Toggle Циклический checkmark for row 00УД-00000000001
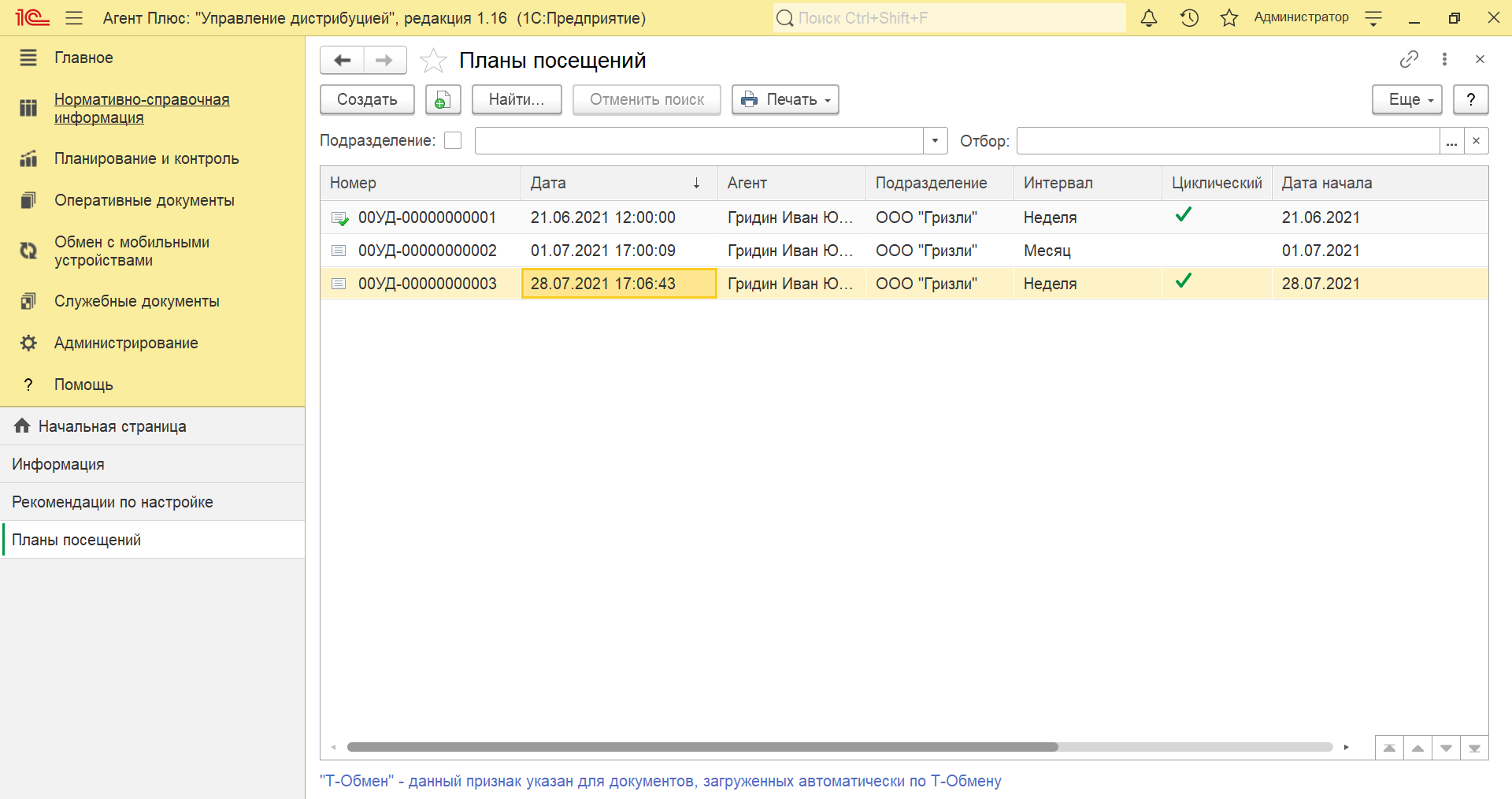 (1184, 214)
